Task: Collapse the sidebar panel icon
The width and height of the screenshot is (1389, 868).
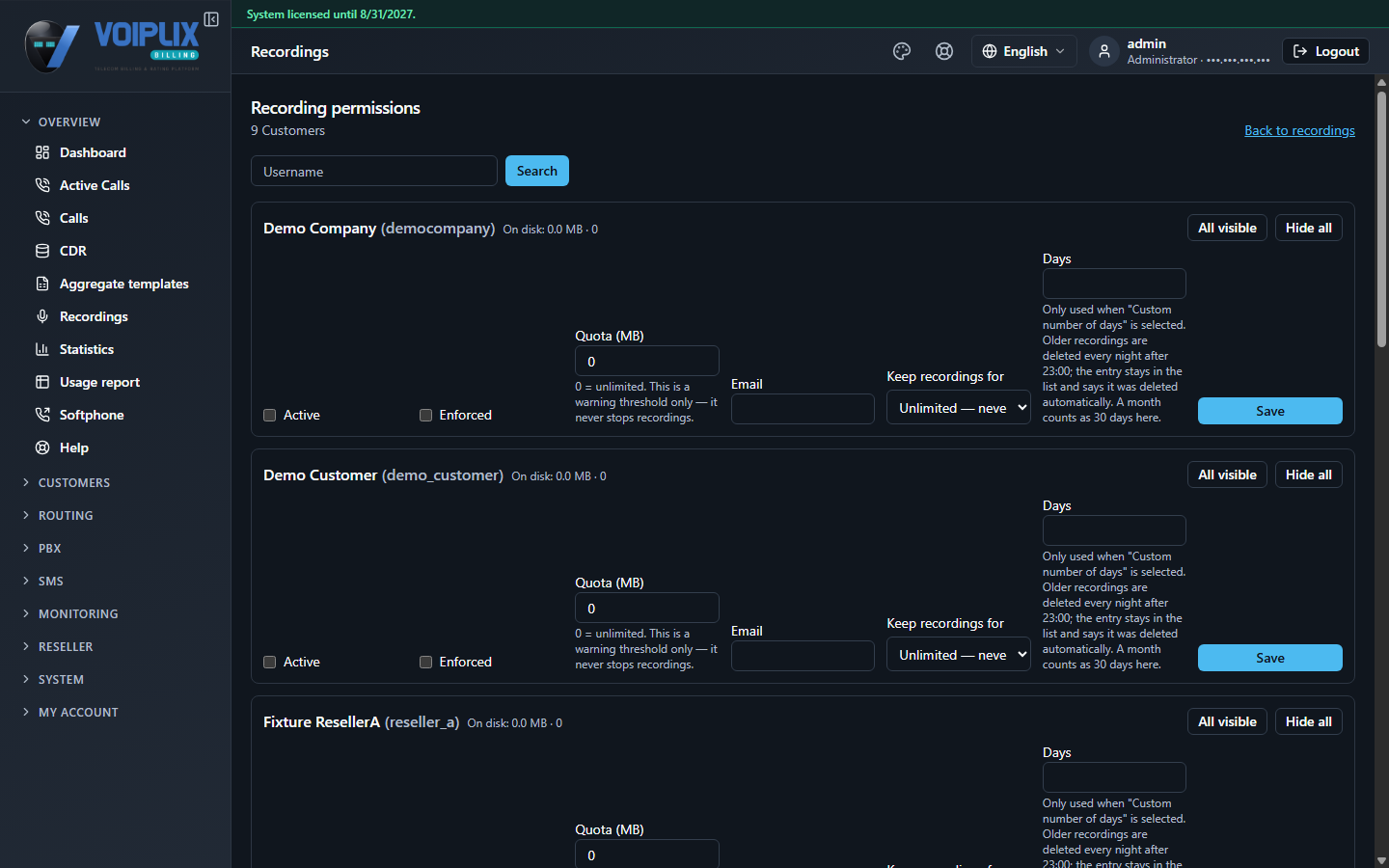Action: [211, 19]
